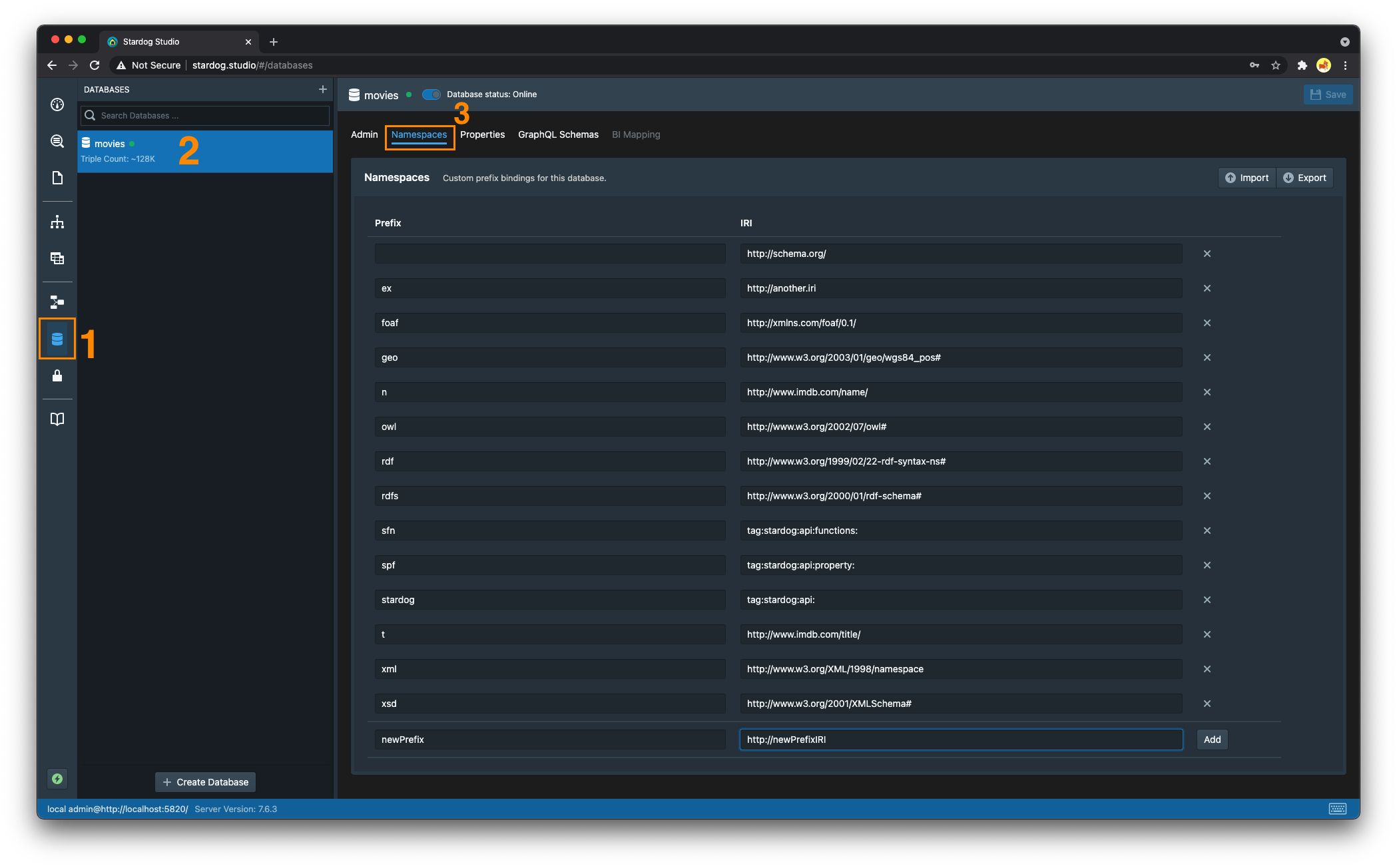Screen dimensions: 1397x868
Task: Open the documentation book icon
Action: (x=57, y=419)
